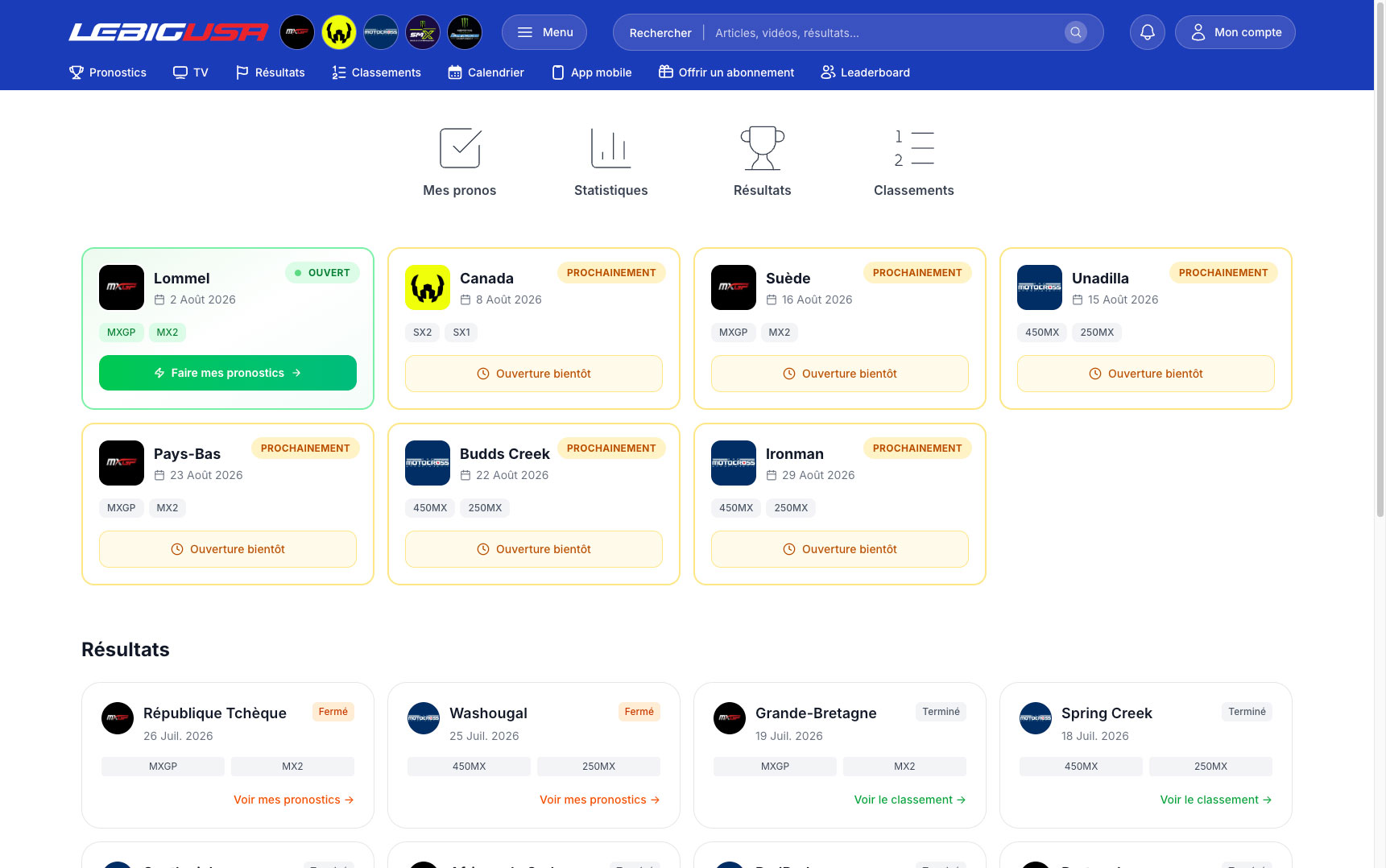
Task: Open the MXGP series logo in header
Action: pos(297,32)
